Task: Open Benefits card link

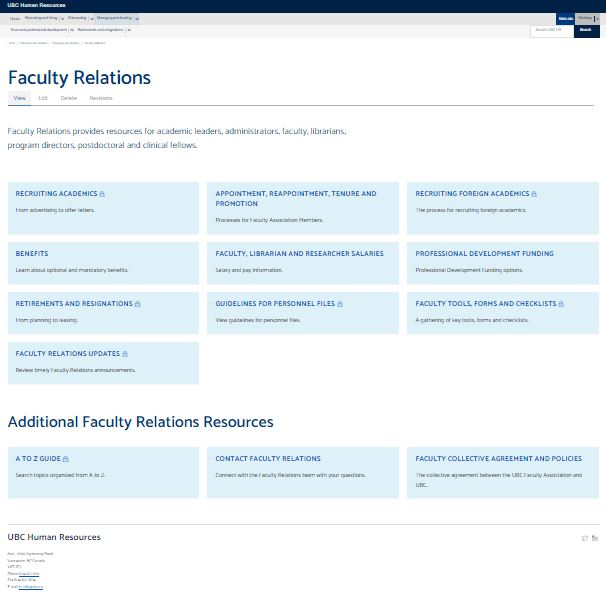Action: (32, 254)
